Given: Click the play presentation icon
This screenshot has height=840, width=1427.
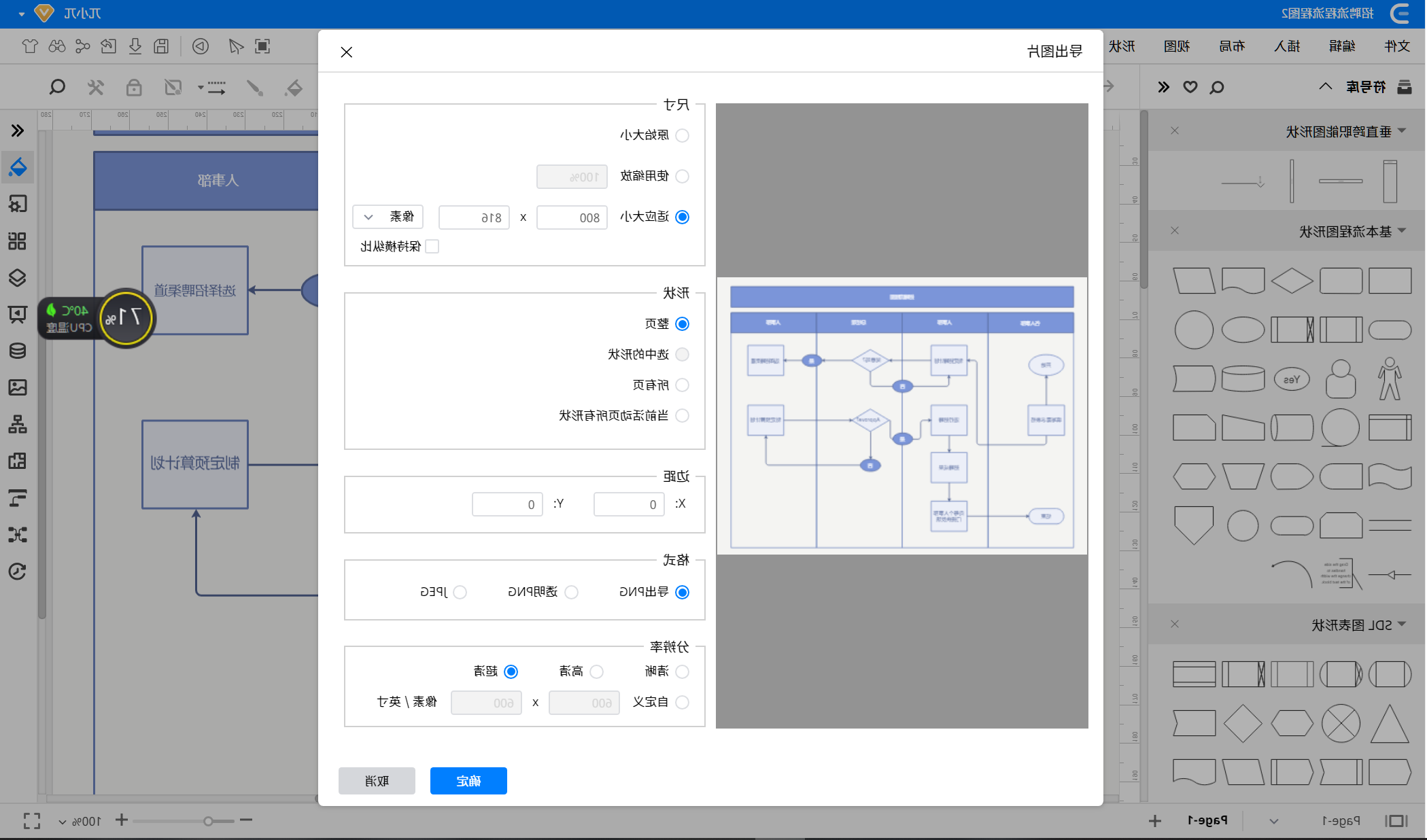Looking at the screenshot, I should [201, 46].
